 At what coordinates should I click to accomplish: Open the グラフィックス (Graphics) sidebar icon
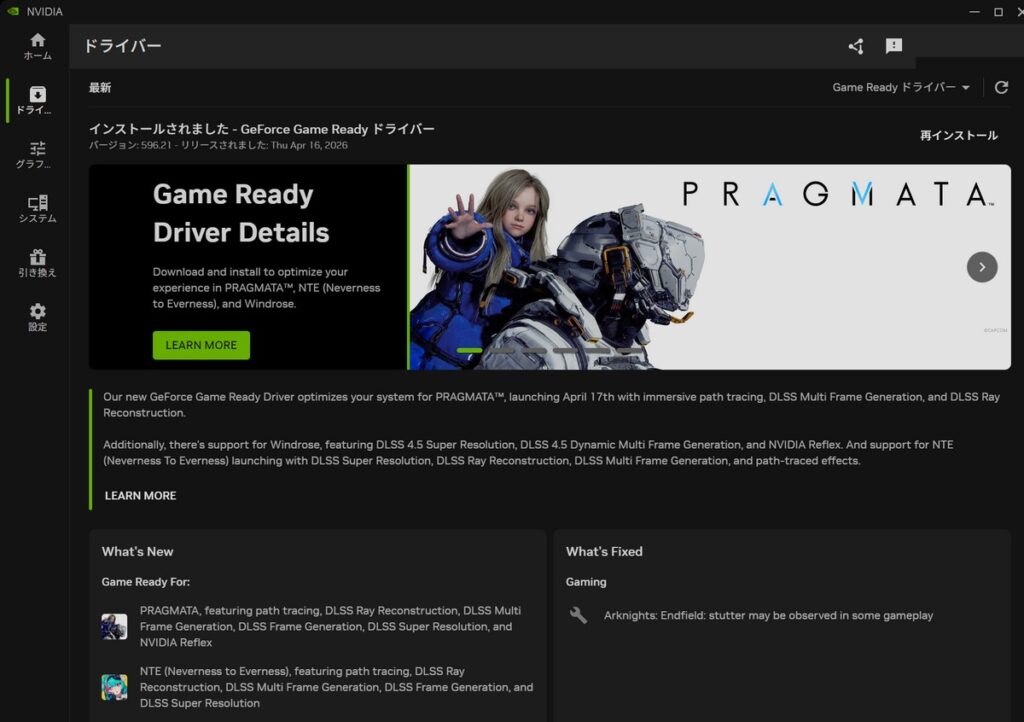[37, 154]
